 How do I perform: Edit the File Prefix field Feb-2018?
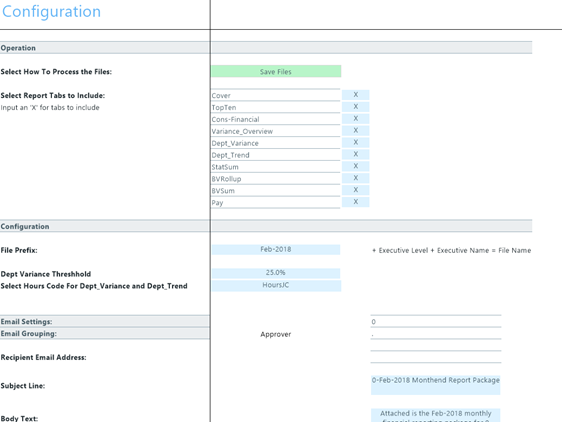click(x=276, y=250)
